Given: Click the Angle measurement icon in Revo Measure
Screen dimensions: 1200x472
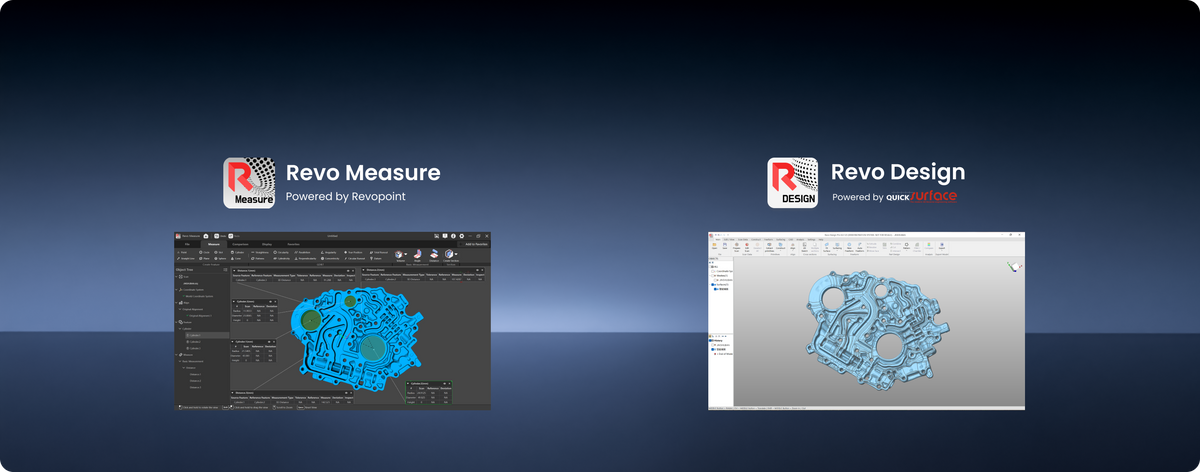Looking at the screenshot, I should click(417, 254).
